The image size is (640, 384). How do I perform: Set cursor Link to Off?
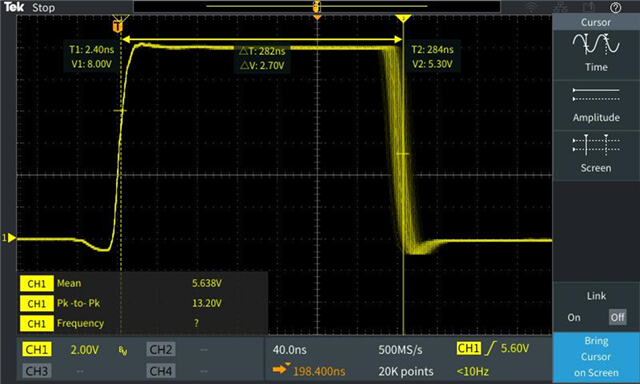(x=617, y=317)
